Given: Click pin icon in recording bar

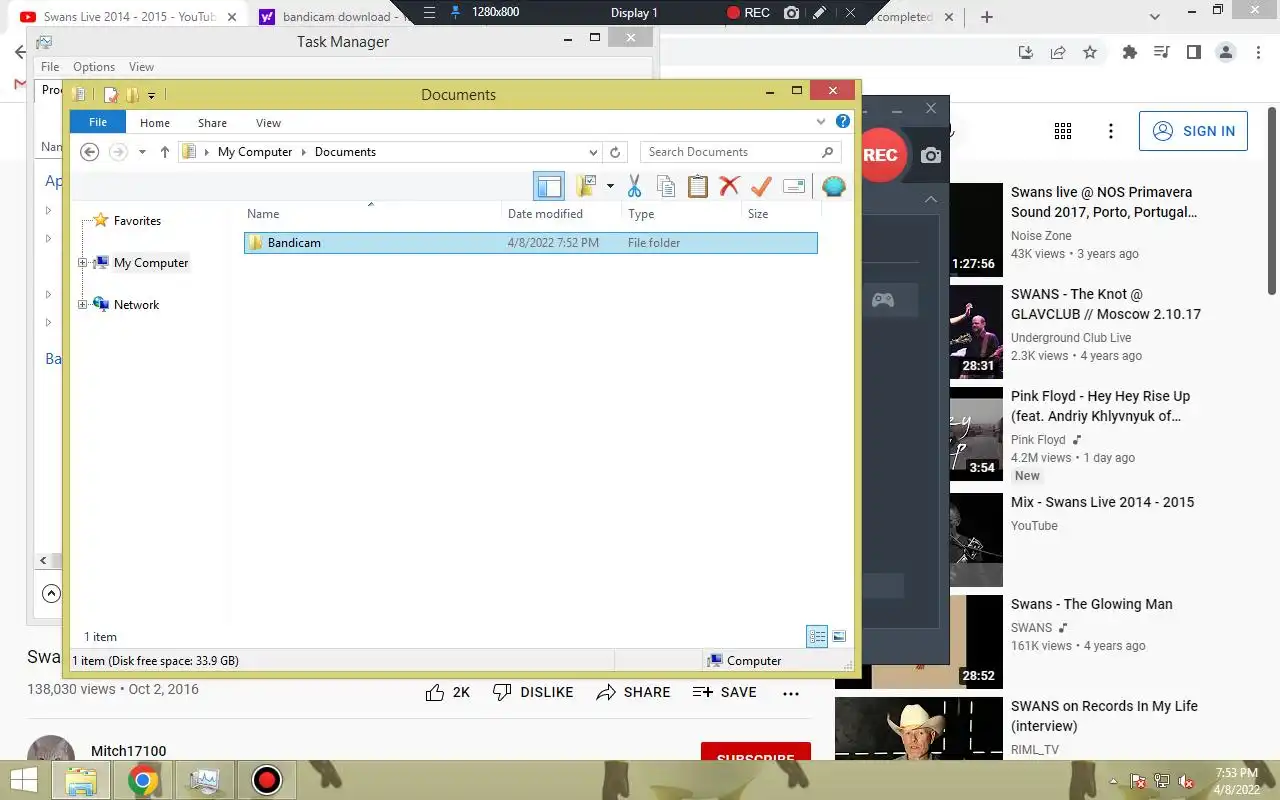Looking at the screenshot, I should click(456, 12).
